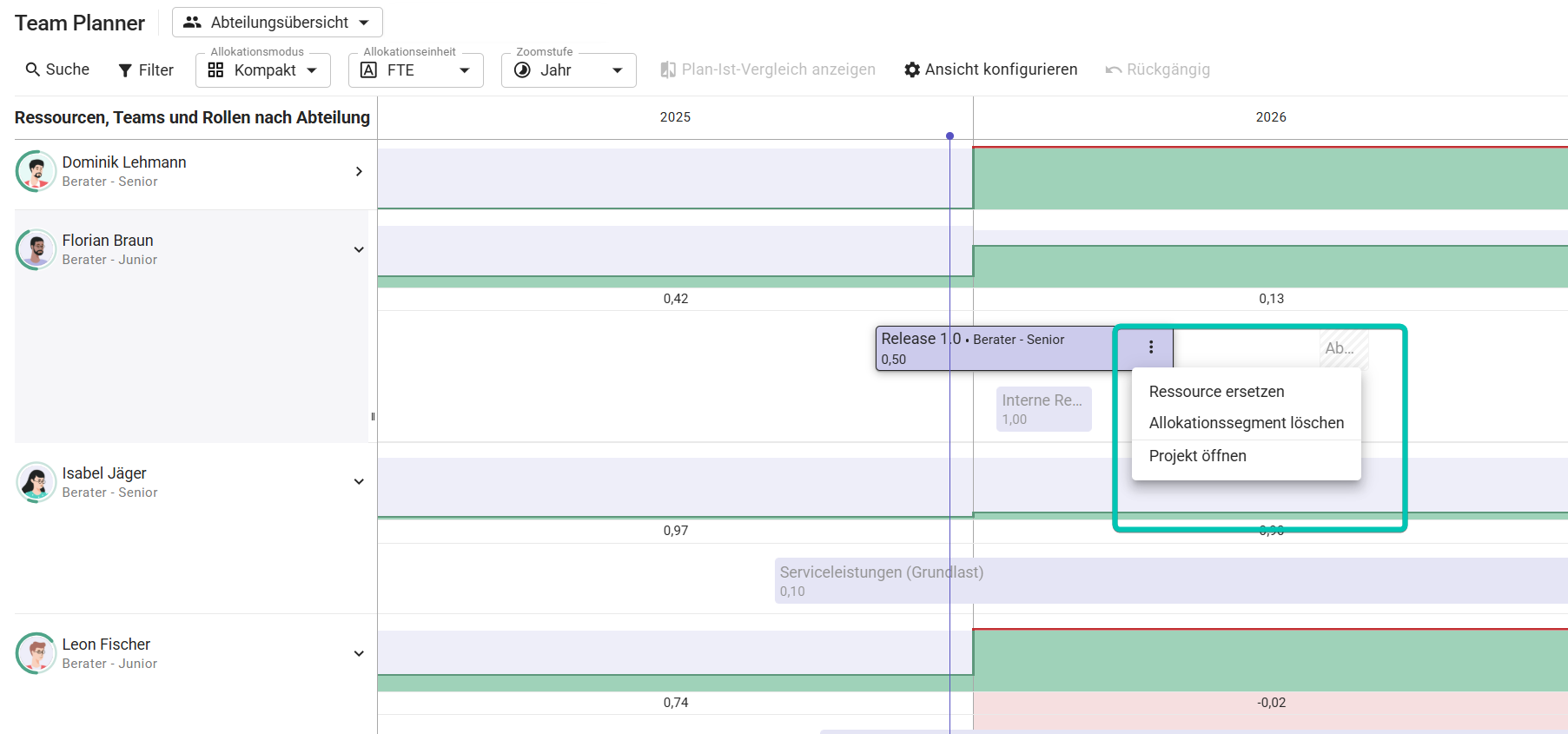The width and height of the screenshot is (1568, 734).
Task: Click the Interne Re... allocation bar
Action: pos(1043,409)
